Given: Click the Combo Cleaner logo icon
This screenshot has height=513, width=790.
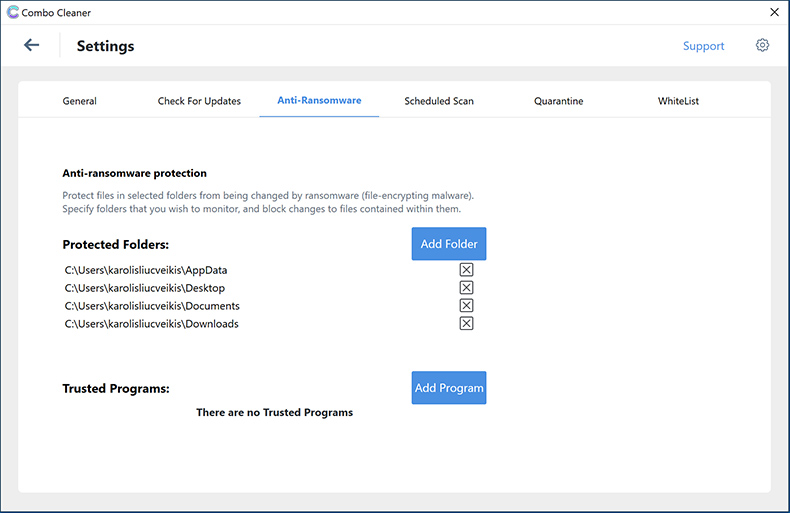Looking at the screenshot, I should tap(13, 12).
